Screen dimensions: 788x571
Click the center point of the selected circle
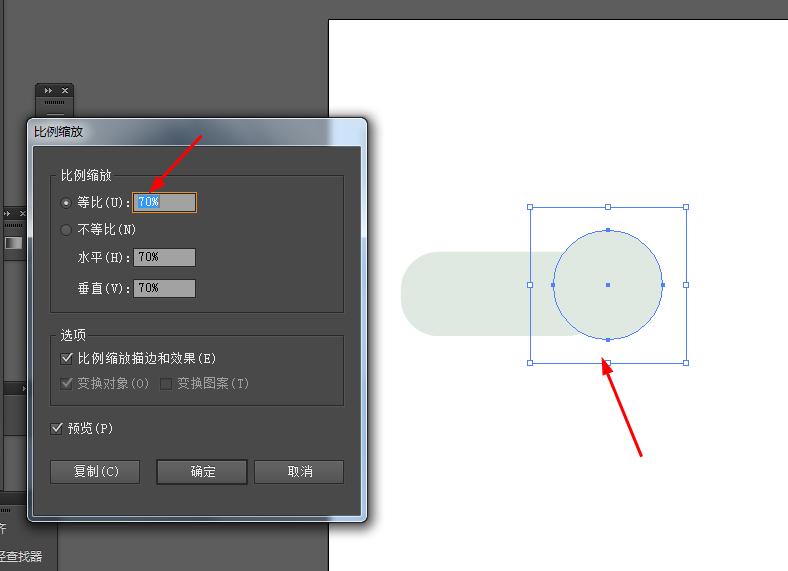pos(608,285)
